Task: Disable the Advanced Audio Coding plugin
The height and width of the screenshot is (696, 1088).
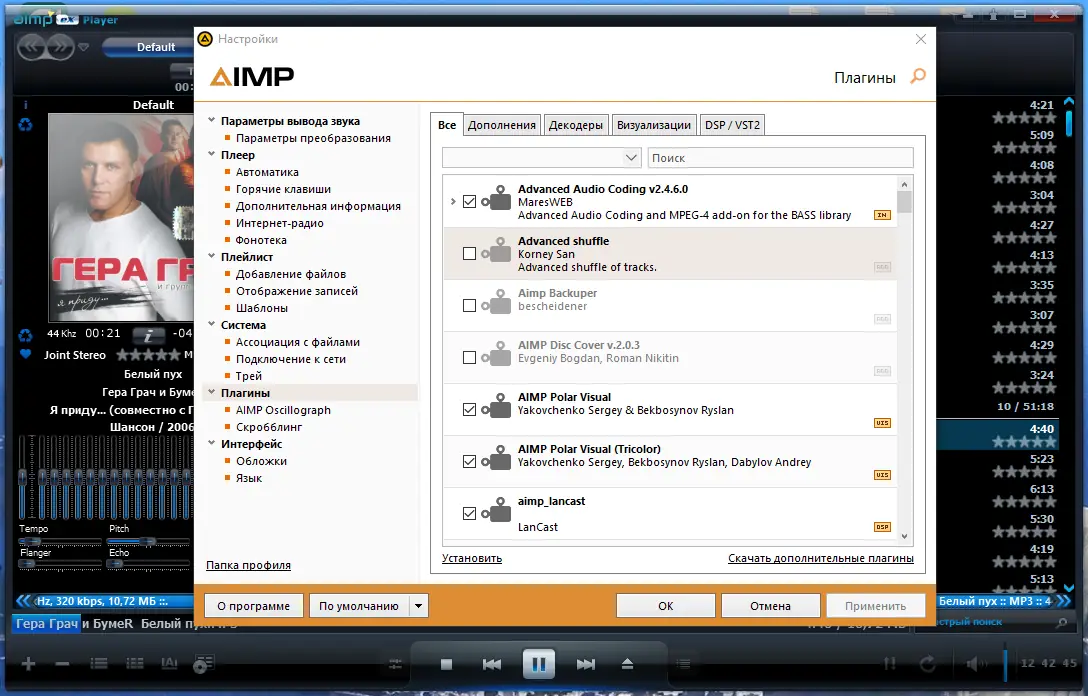Action: [469, 201]
